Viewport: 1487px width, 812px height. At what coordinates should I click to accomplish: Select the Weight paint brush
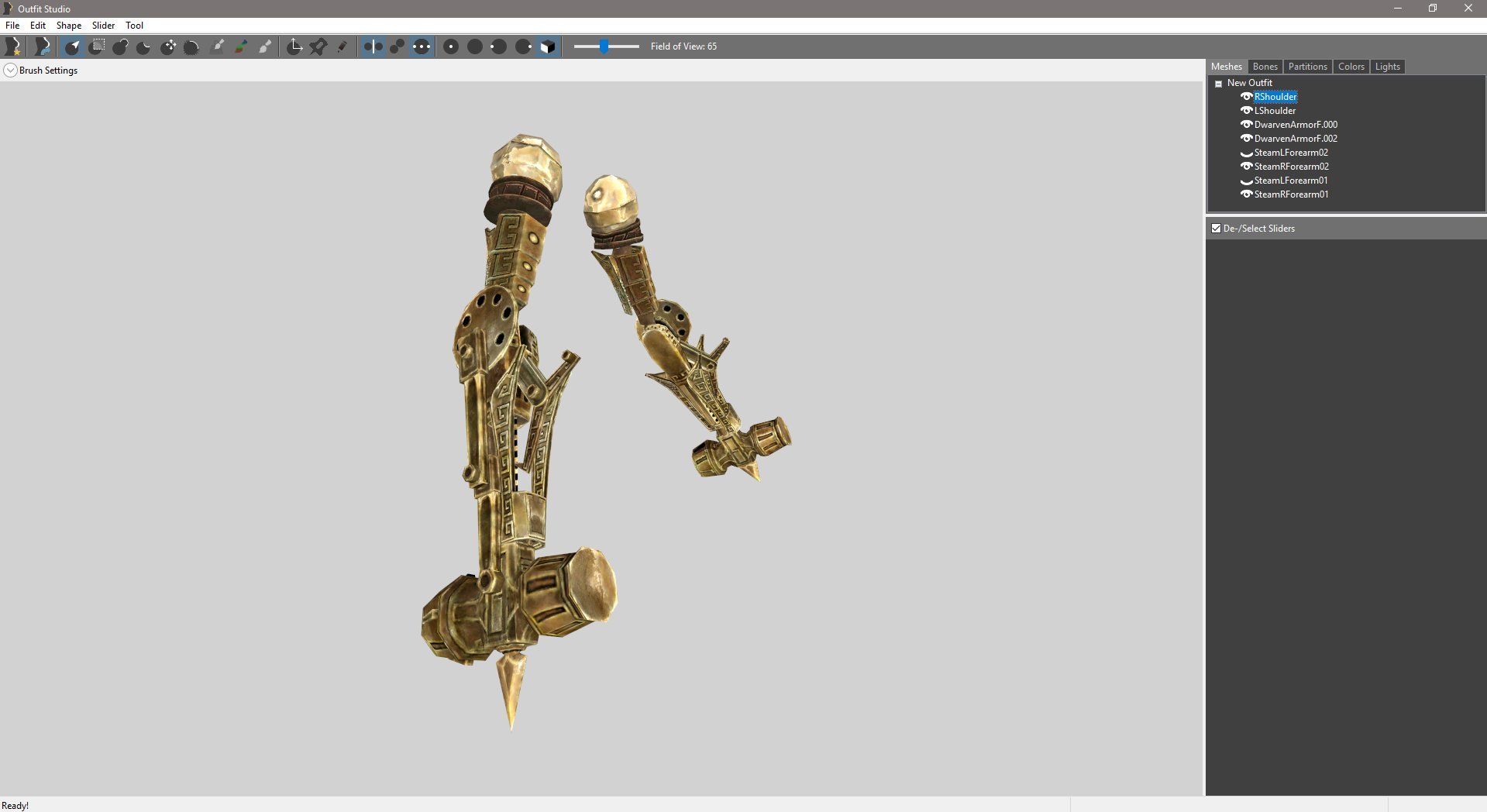pyautogui.click(x=218, y=46)
